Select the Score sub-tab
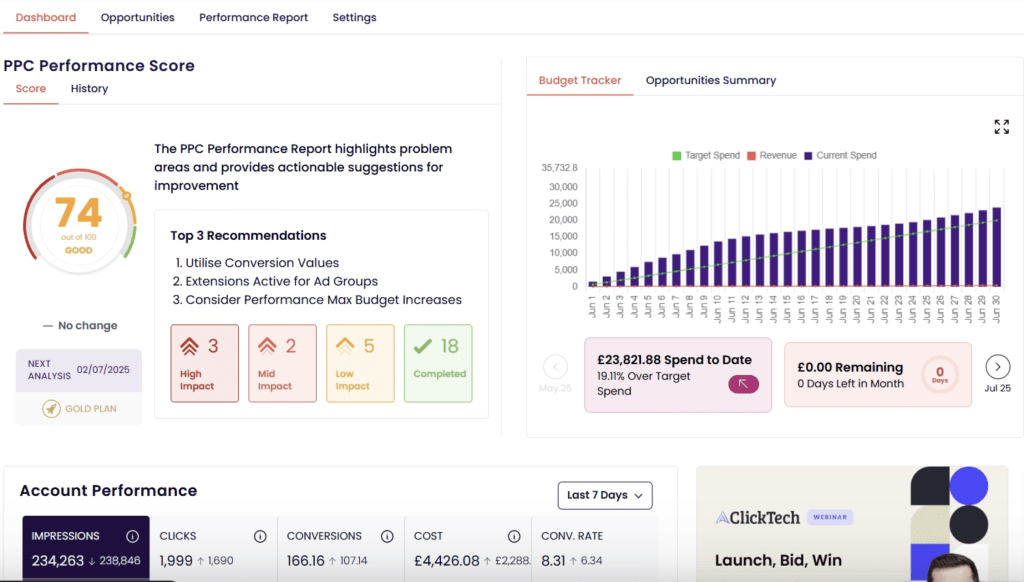Screen dimensions: 1024x582 pos(31,89)
